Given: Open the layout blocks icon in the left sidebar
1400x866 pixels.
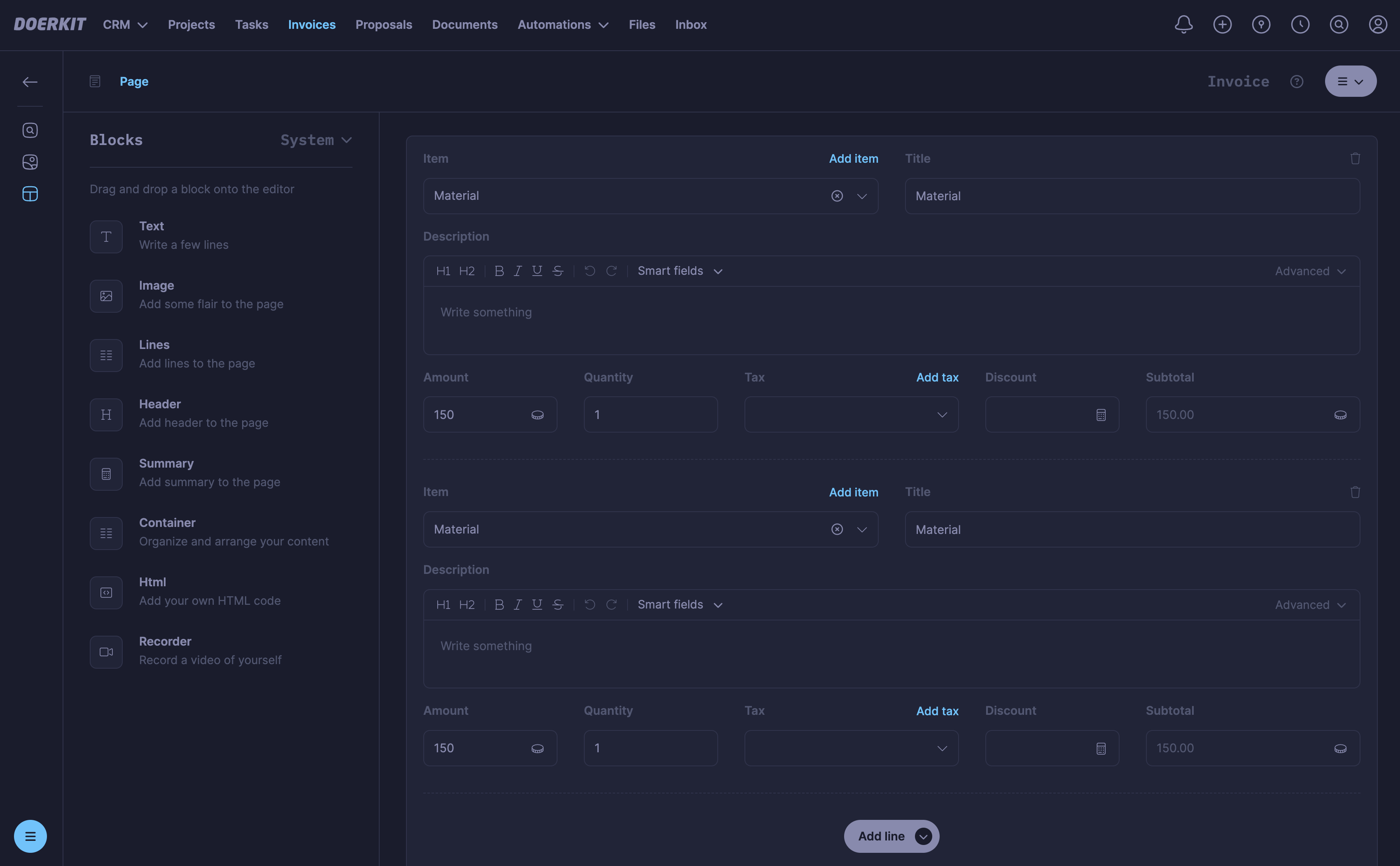Looking at the screenshot, I should coord(30,194).
